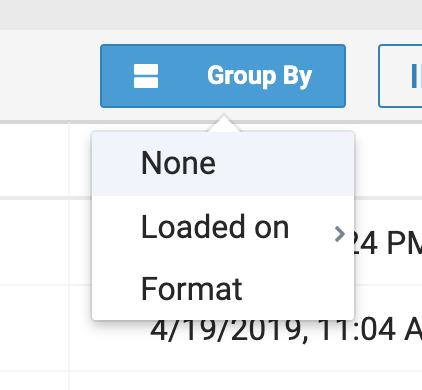This screenshot has height=390, width=422.
Task: Click empty toolbar area left of Group By
Action: click(x=50, y=75)
